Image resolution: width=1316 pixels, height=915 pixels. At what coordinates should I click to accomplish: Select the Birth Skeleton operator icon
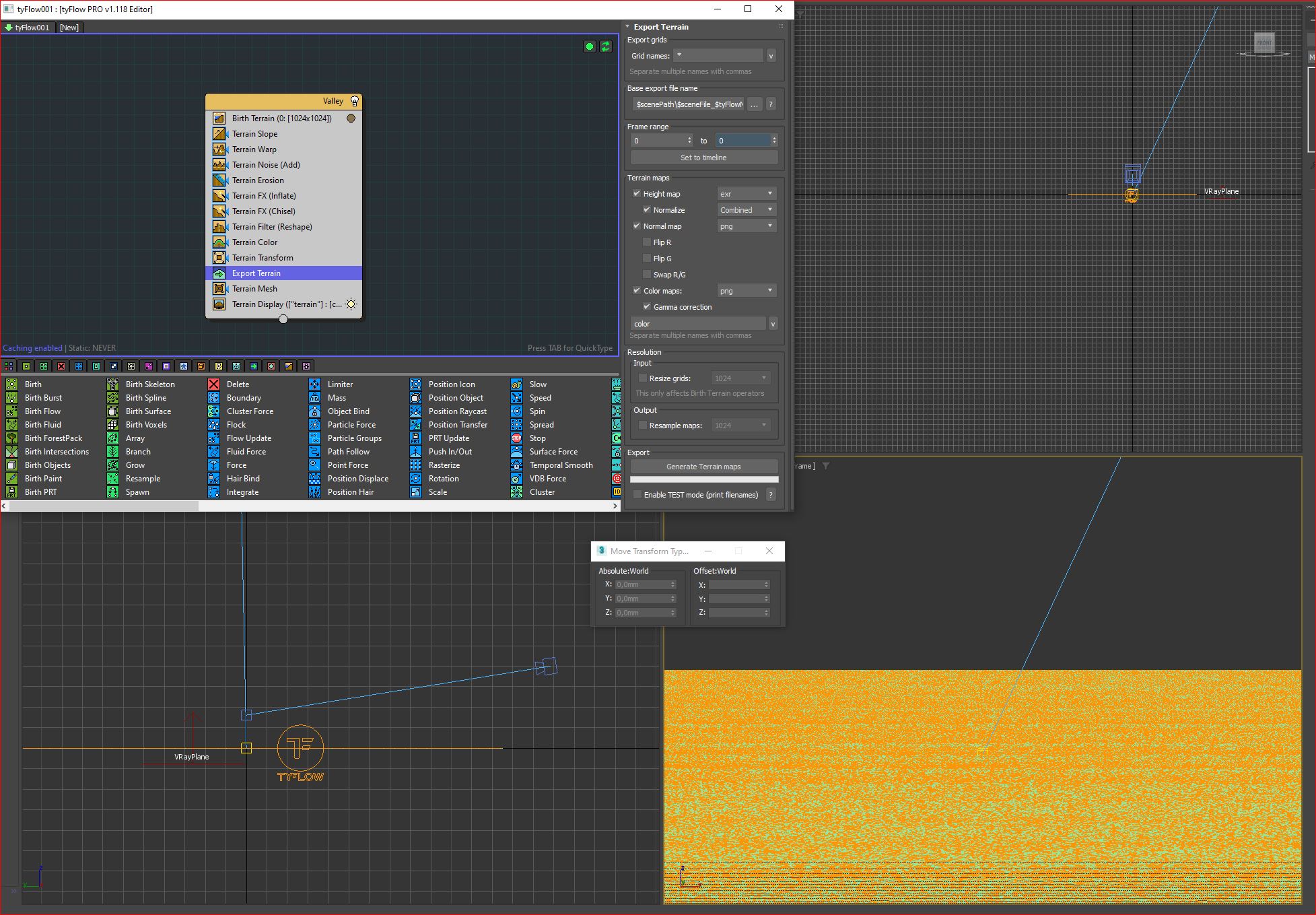pyautogui.click(x=112, y=384)
